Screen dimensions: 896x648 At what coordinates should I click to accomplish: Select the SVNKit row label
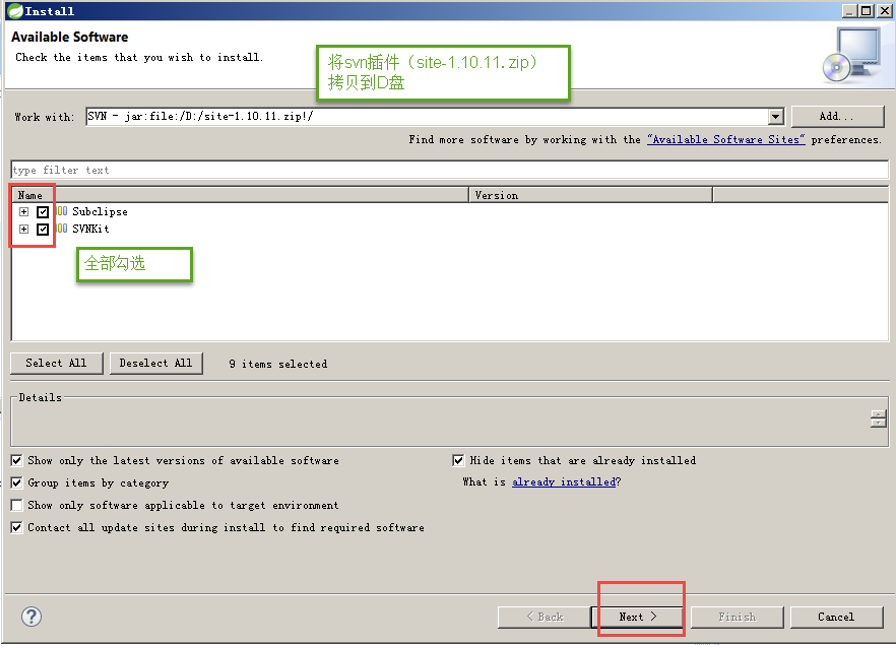click(91, 229)
